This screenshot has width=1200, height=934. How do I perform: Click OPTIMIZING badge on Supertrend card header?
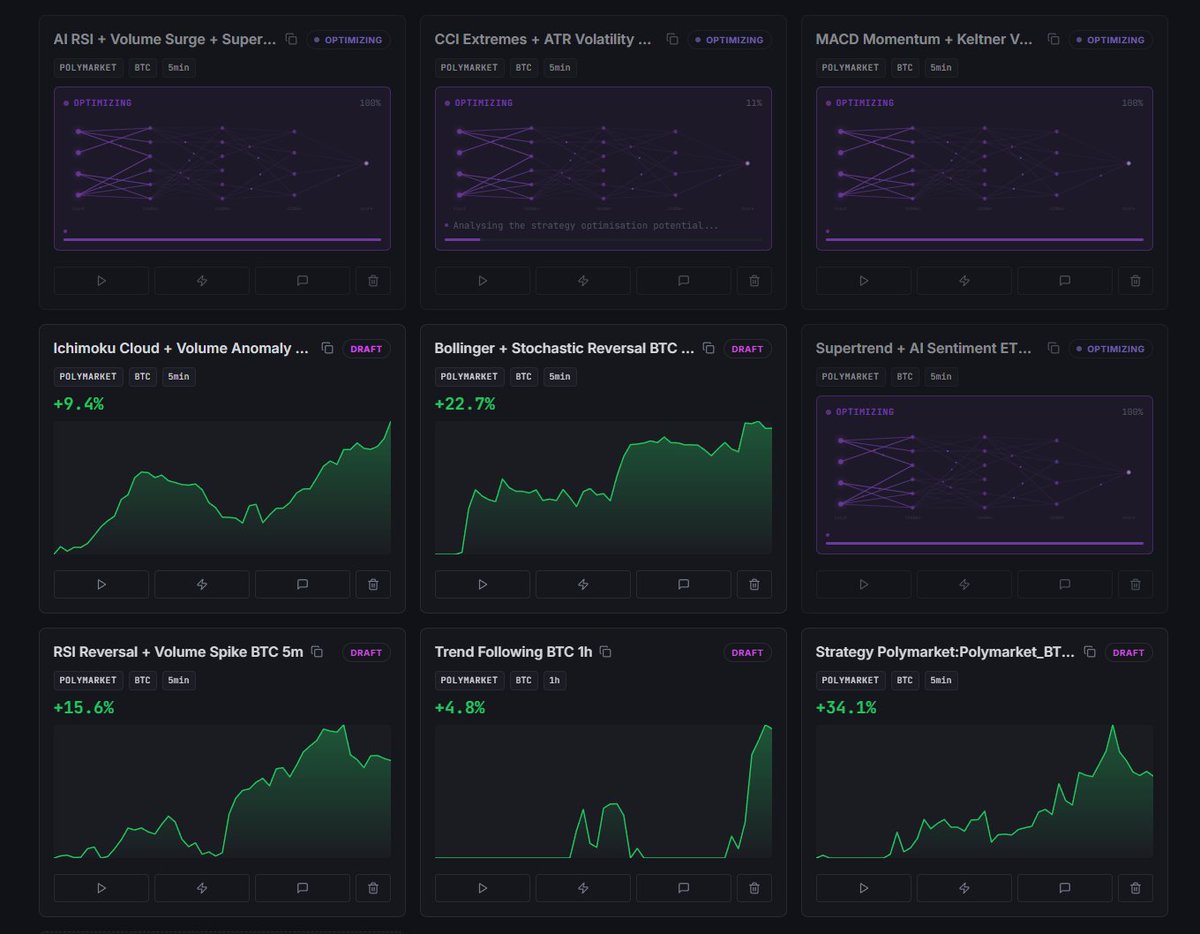point(1110,349)
